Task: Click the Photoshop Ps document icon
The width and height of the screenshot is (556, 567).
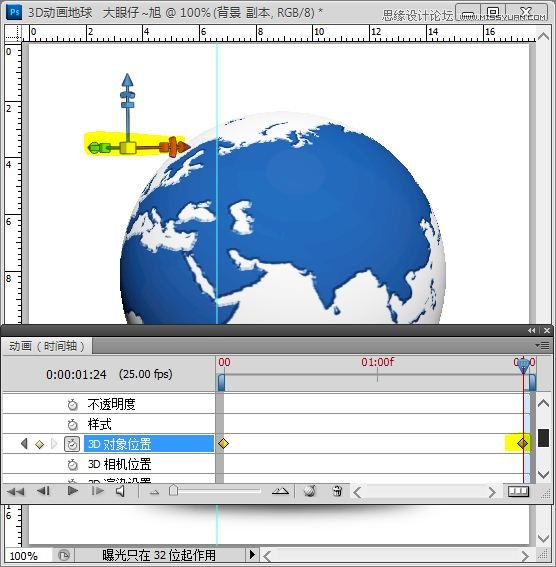Action: coord(14,12)
